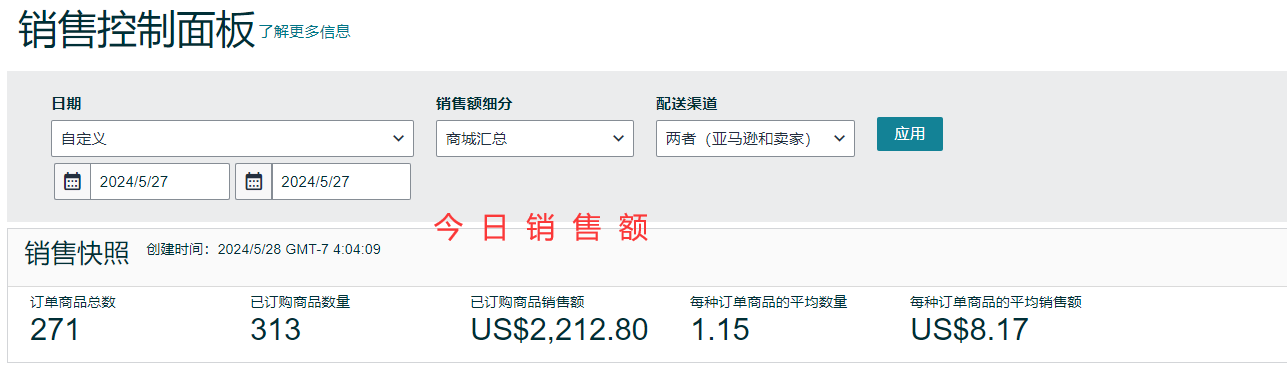Click the red 今日销售额 annotation text

click(x=542, y=228)
